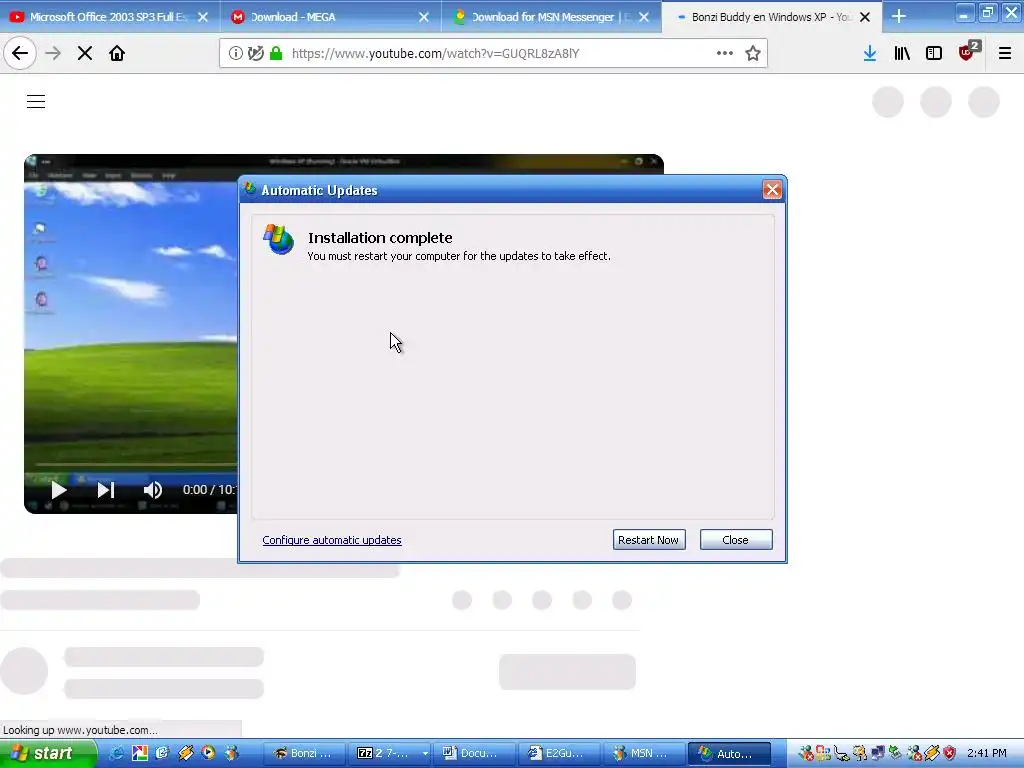Skip to the next video
Screen dimensions: 1024x768
tap(106, 490)
